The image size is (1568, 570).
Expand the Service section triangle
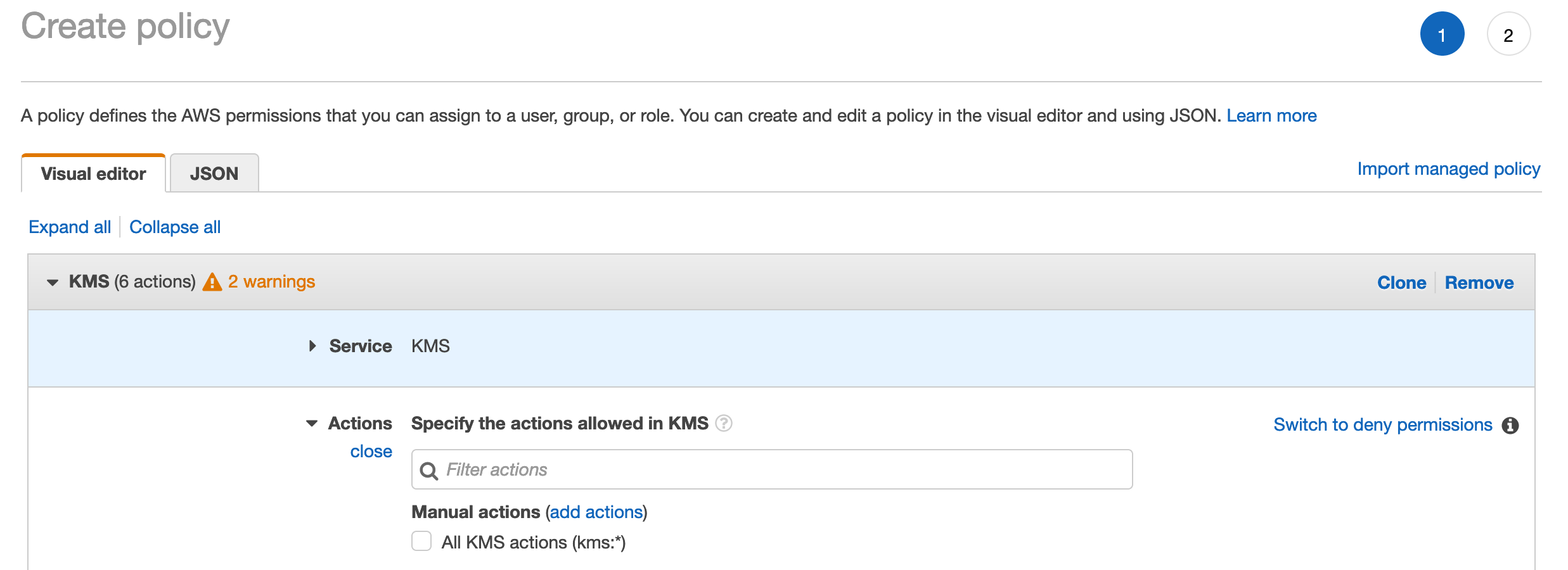(312, 346)
